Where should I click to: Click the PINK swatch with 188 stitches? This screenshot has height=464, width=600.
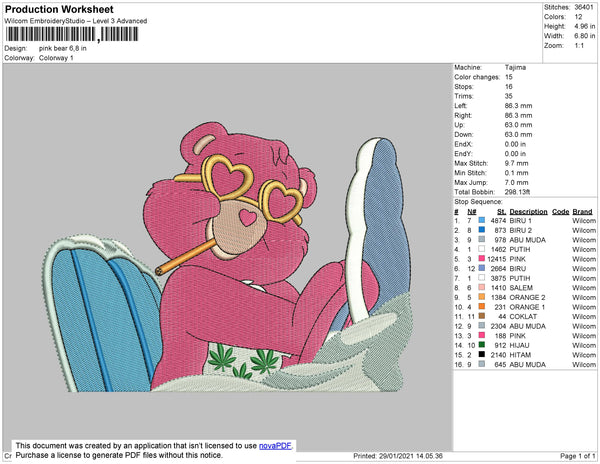point(481,335)
